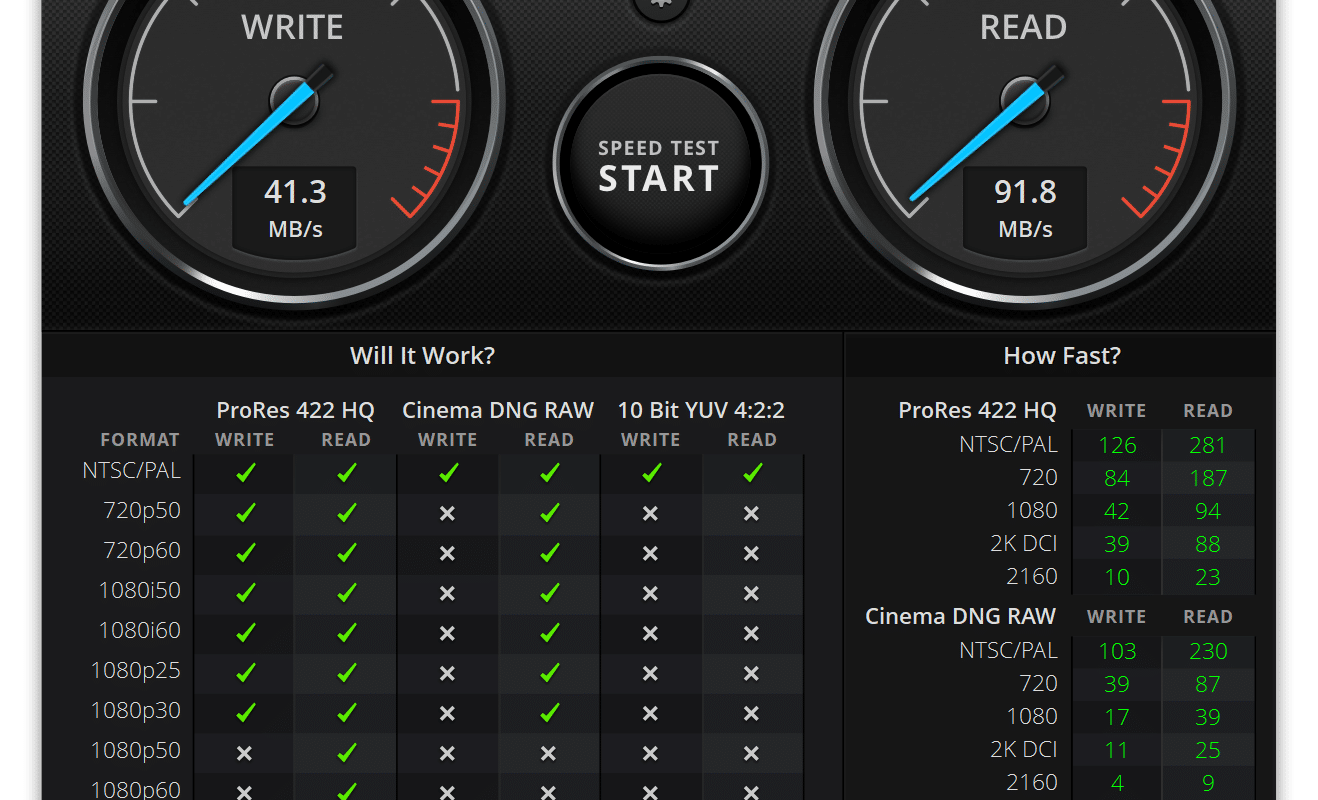Click the 1080p25 Cinema DNG RAW read checkmark
Viewport: 1318px width, 800px height.
pyautogui.click(x=549, y=673)
